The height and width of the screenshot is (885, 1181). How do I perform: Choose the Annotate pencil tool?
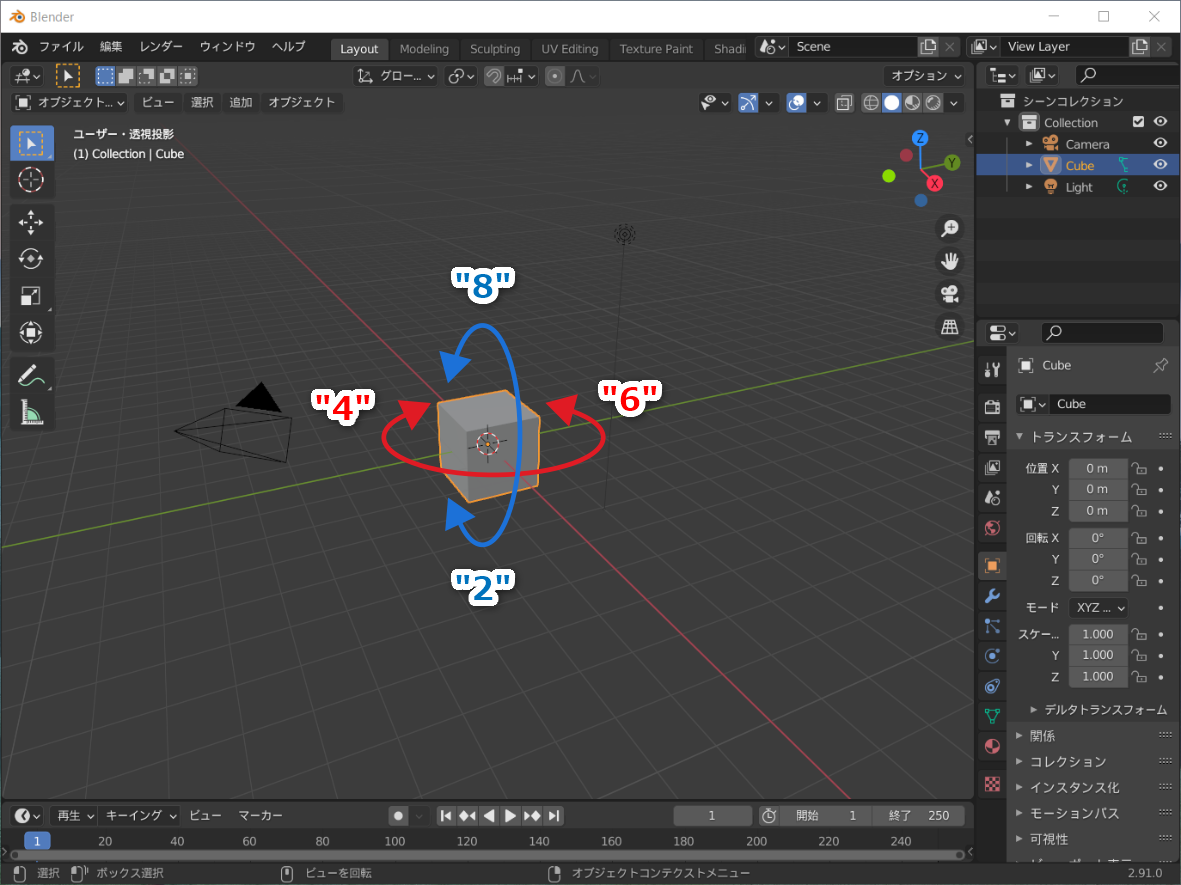[x=31, y=376]
